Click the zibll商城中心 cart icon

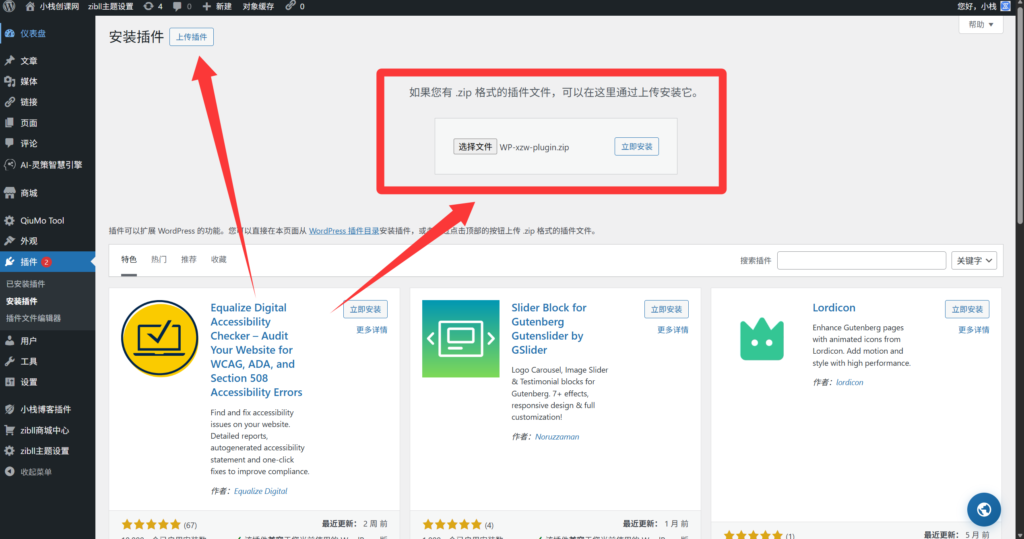click(x=10, y=431)
